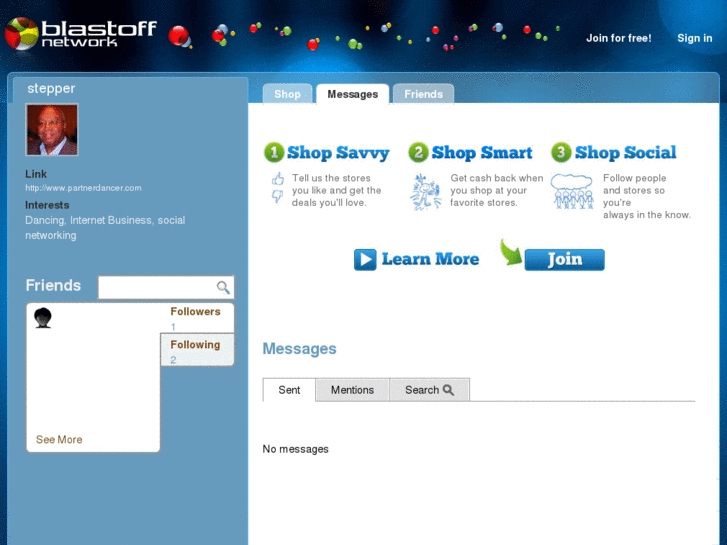
Task: Select the Sent messages tab
Action: [x=289, y=390]
